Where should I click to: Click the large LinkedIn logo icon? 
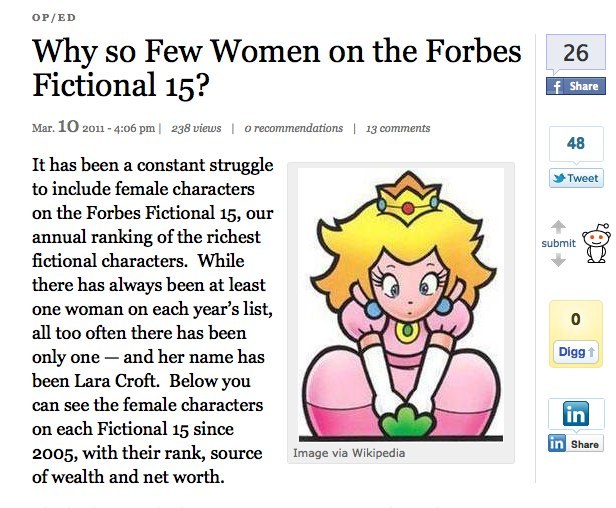tap(575, 413)
